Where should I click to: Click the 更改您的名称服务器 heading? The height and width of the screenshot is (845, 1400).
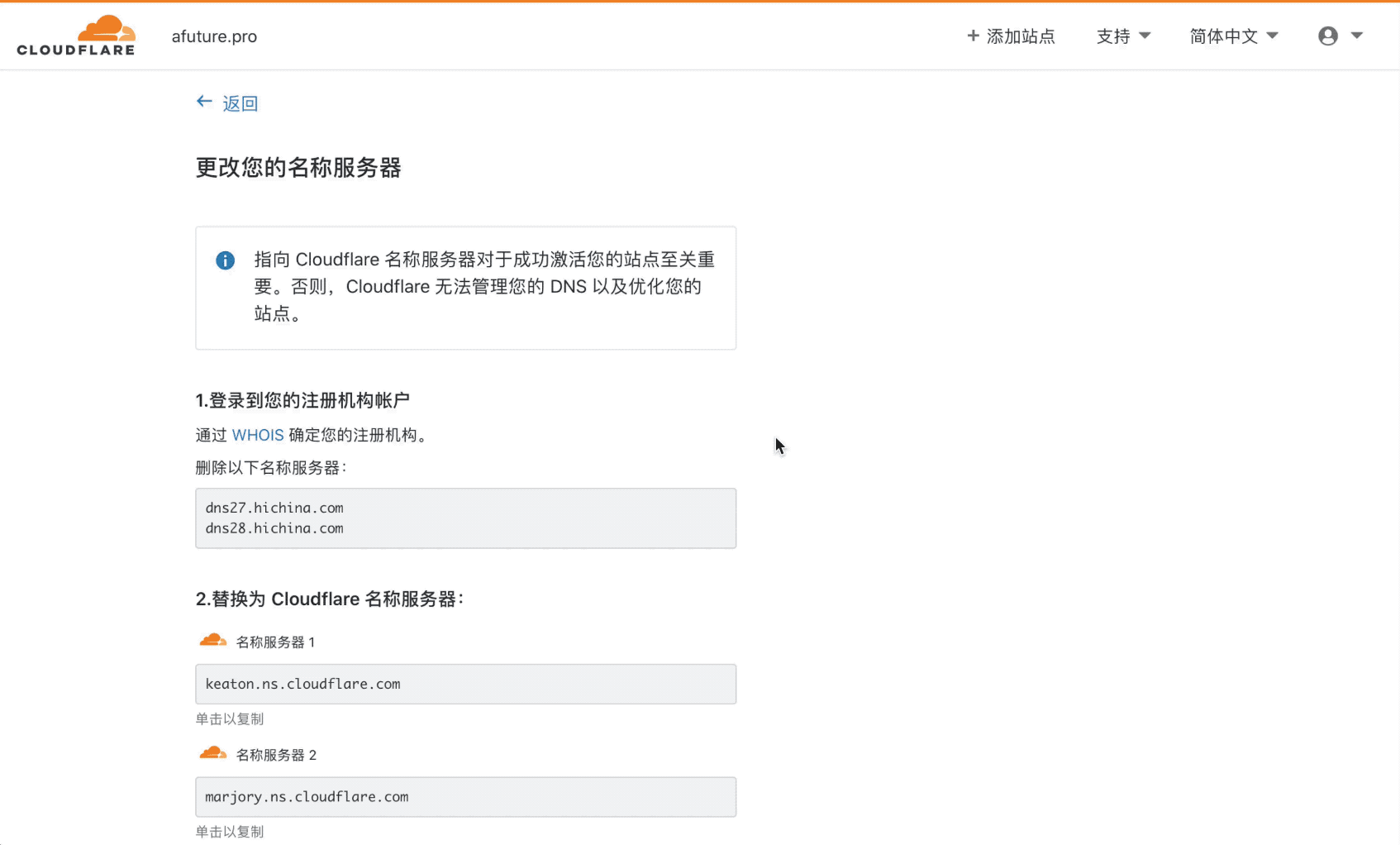pos(298,168)
